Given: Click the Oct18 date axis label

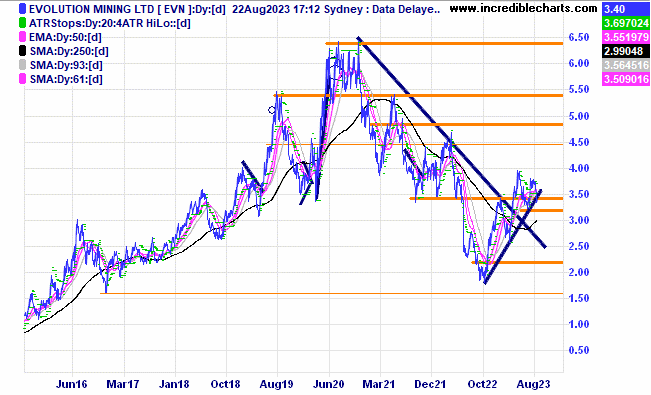Looking at the screenshot, I should point(226,384).
